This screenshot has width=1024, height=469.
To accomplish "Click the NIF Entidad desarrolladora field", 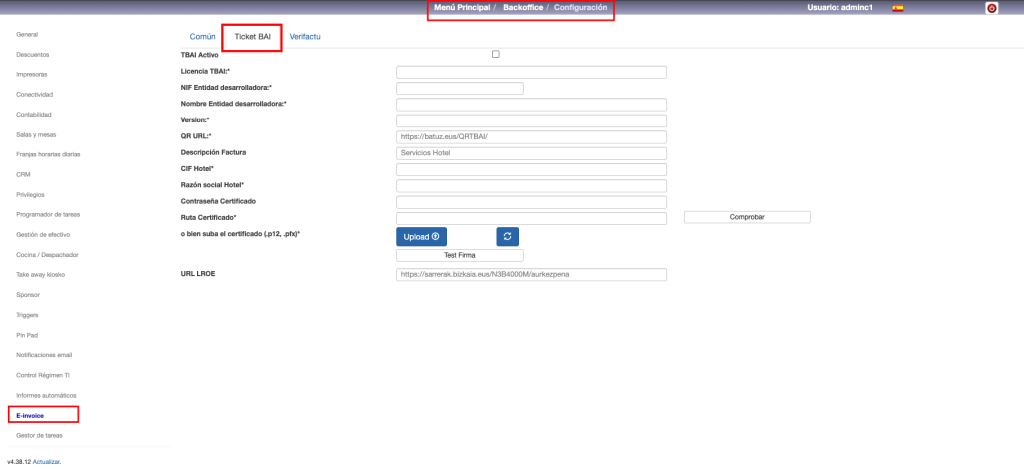I will (x=459, y=88).
